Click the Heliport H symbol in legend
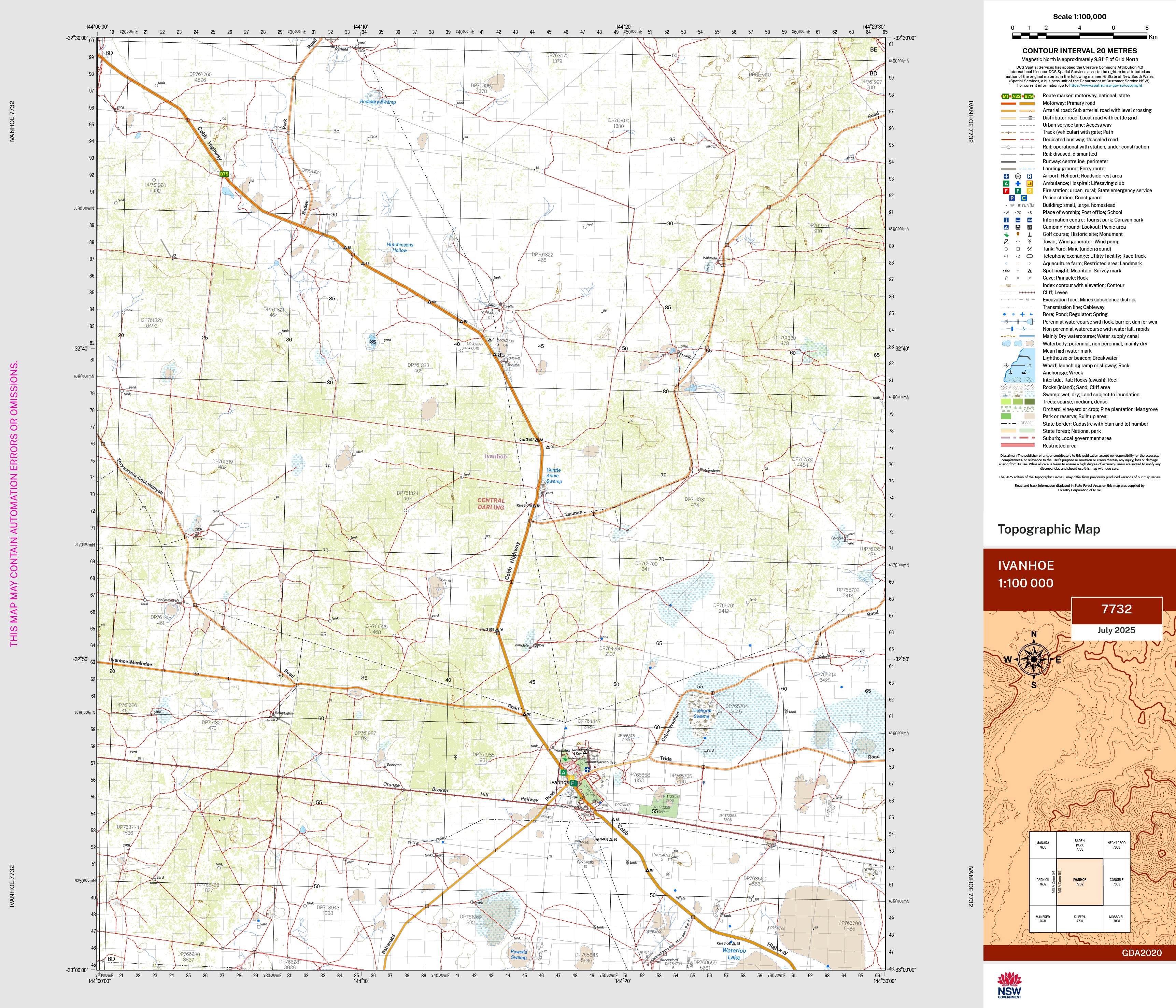This screenshot has height=1008, width=1176. [x=1018, y=176]
